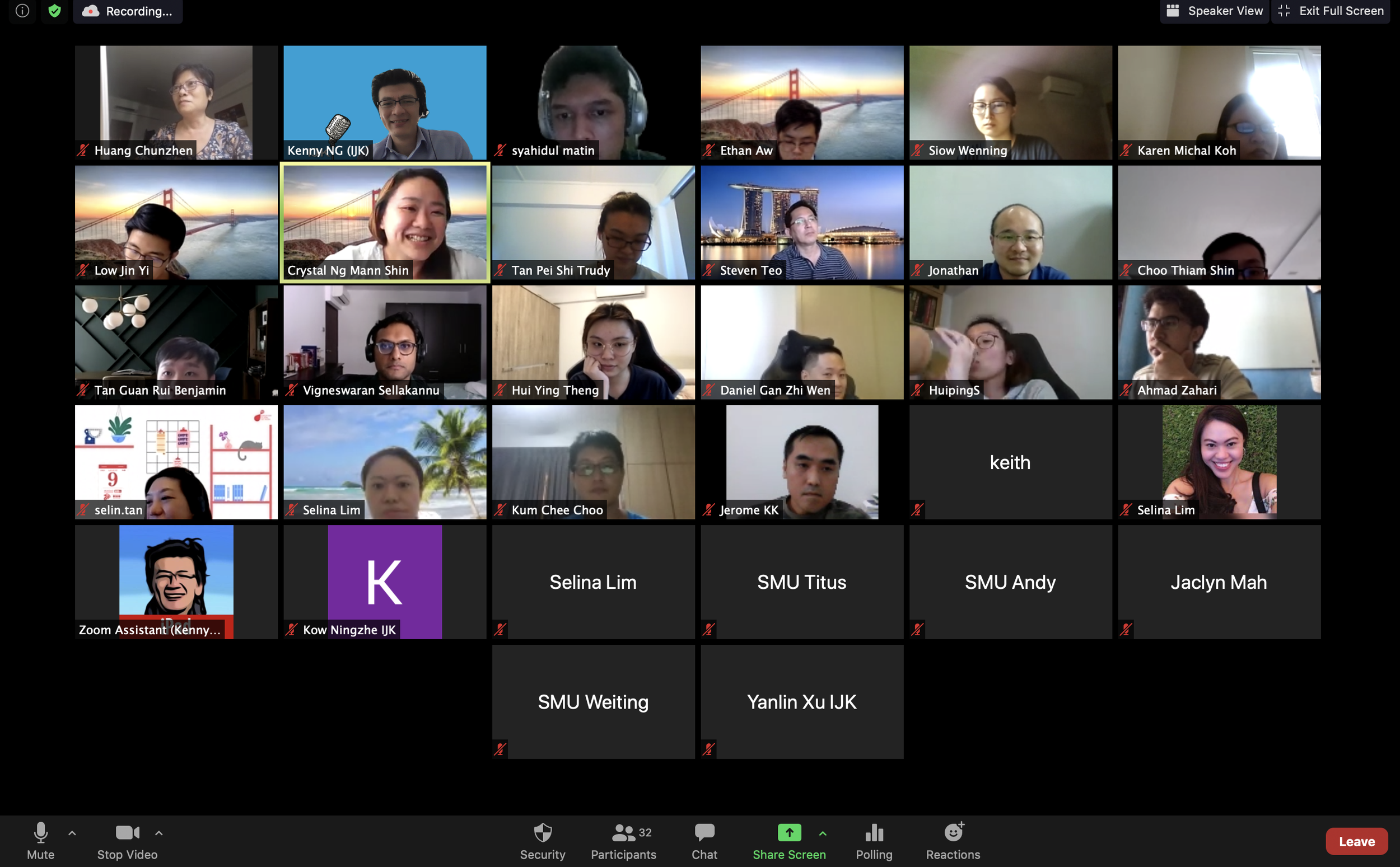
Task: Mute the microphone
Action: (x=40, y=841)
